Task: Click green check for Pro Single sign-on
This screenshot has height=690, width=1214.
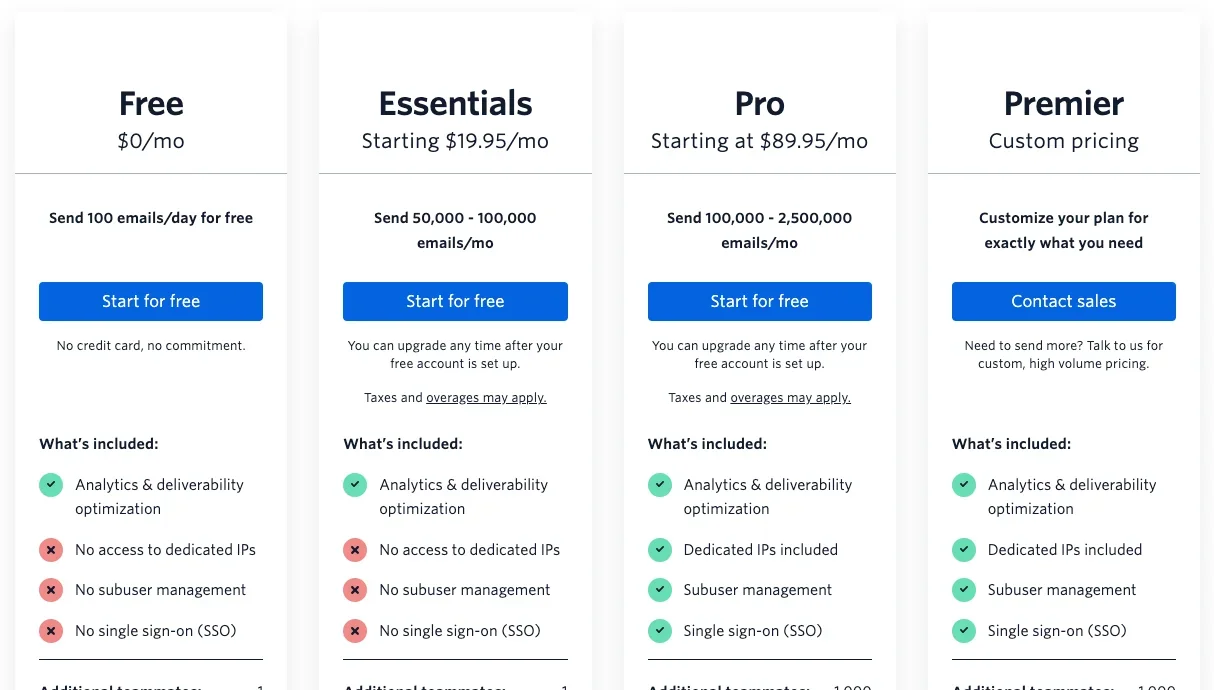Action: pyautogui.click(x=659, y=631)
